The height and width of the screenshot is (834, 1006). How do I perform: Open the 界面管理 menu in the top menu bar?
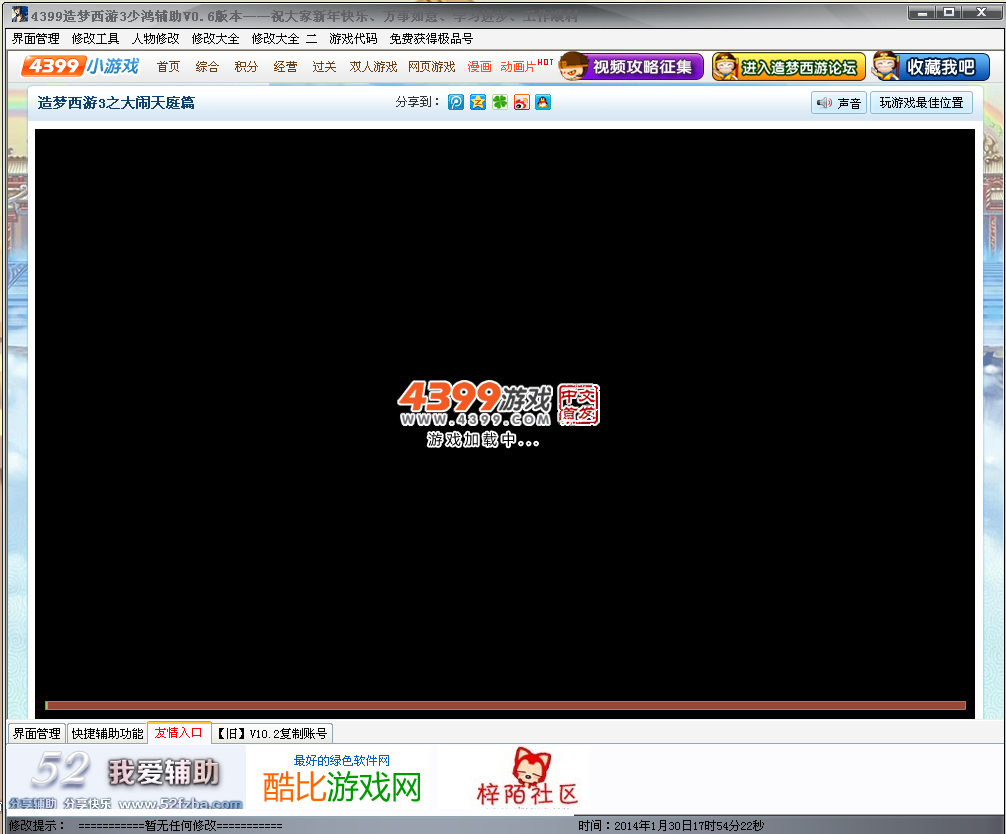[x=36, y=38]
